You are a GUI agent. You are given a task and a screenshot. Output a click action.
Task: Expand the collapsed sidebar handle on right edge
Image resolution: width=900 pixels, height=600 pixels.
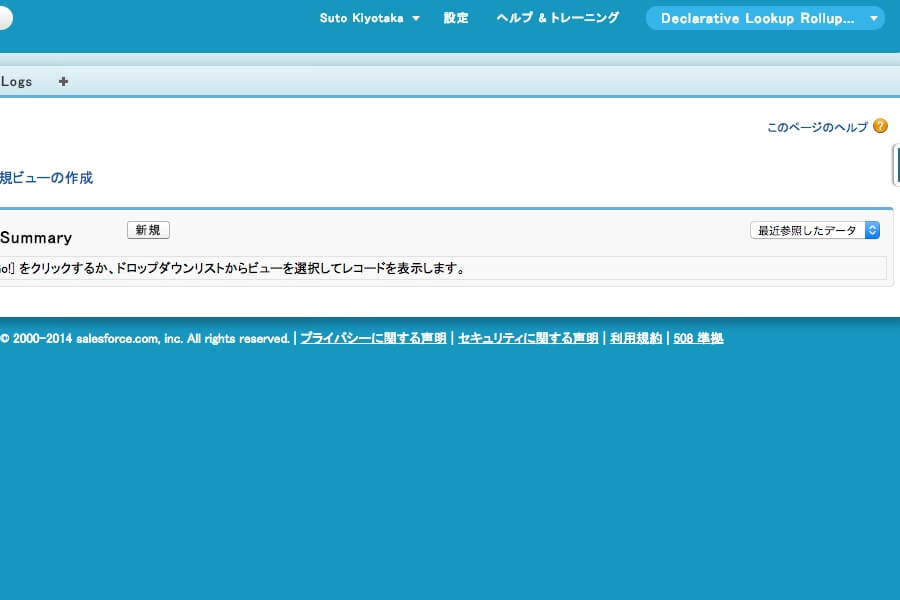click(896, 165)
